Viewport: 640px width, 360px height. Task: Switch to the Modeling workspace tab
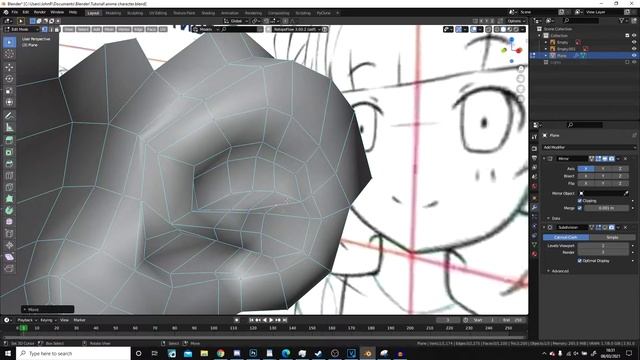(x=113, y=13)
